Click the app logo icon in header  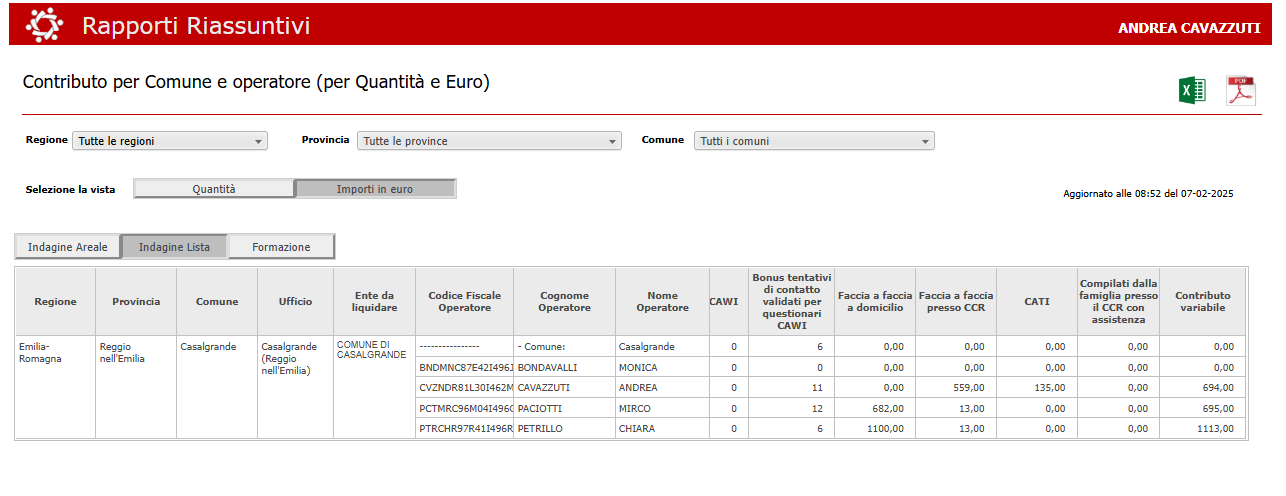43,25
